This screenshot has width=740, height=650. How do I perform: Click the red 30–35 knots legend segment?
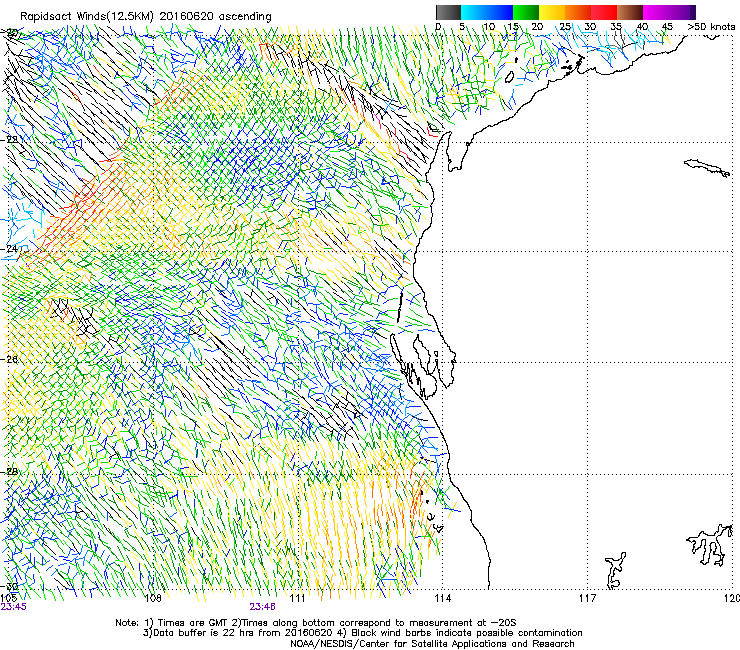tap(604, 12)
